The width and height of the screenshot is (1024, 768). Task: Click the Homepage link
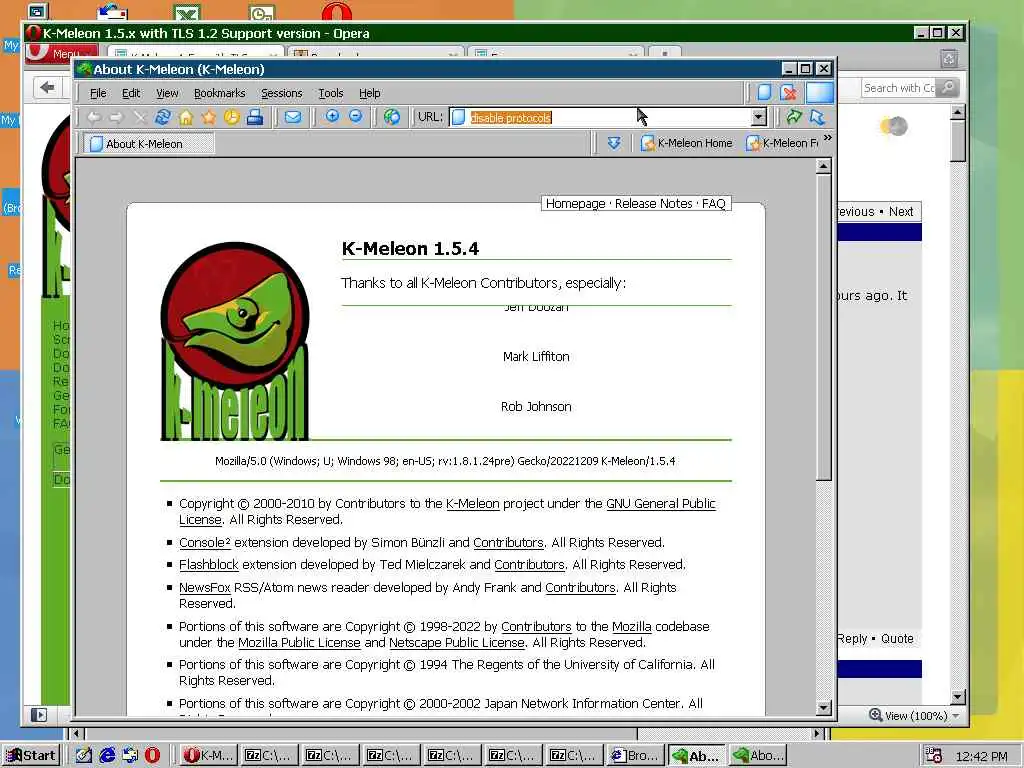click(575, 204)
